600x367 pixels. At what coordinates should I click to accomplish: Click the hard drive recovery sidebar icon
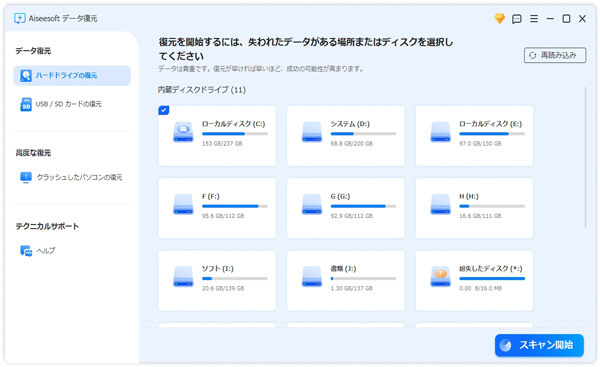pos(26,75)
